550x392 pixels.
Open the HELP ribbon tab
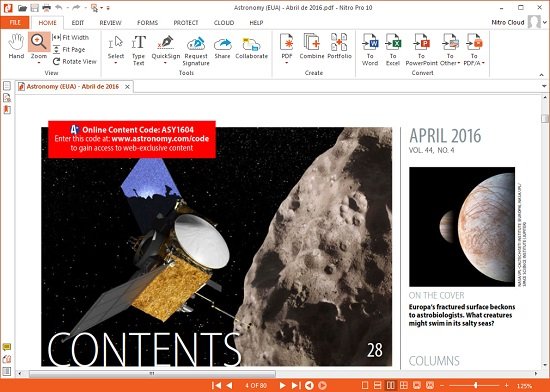point(256,23)
